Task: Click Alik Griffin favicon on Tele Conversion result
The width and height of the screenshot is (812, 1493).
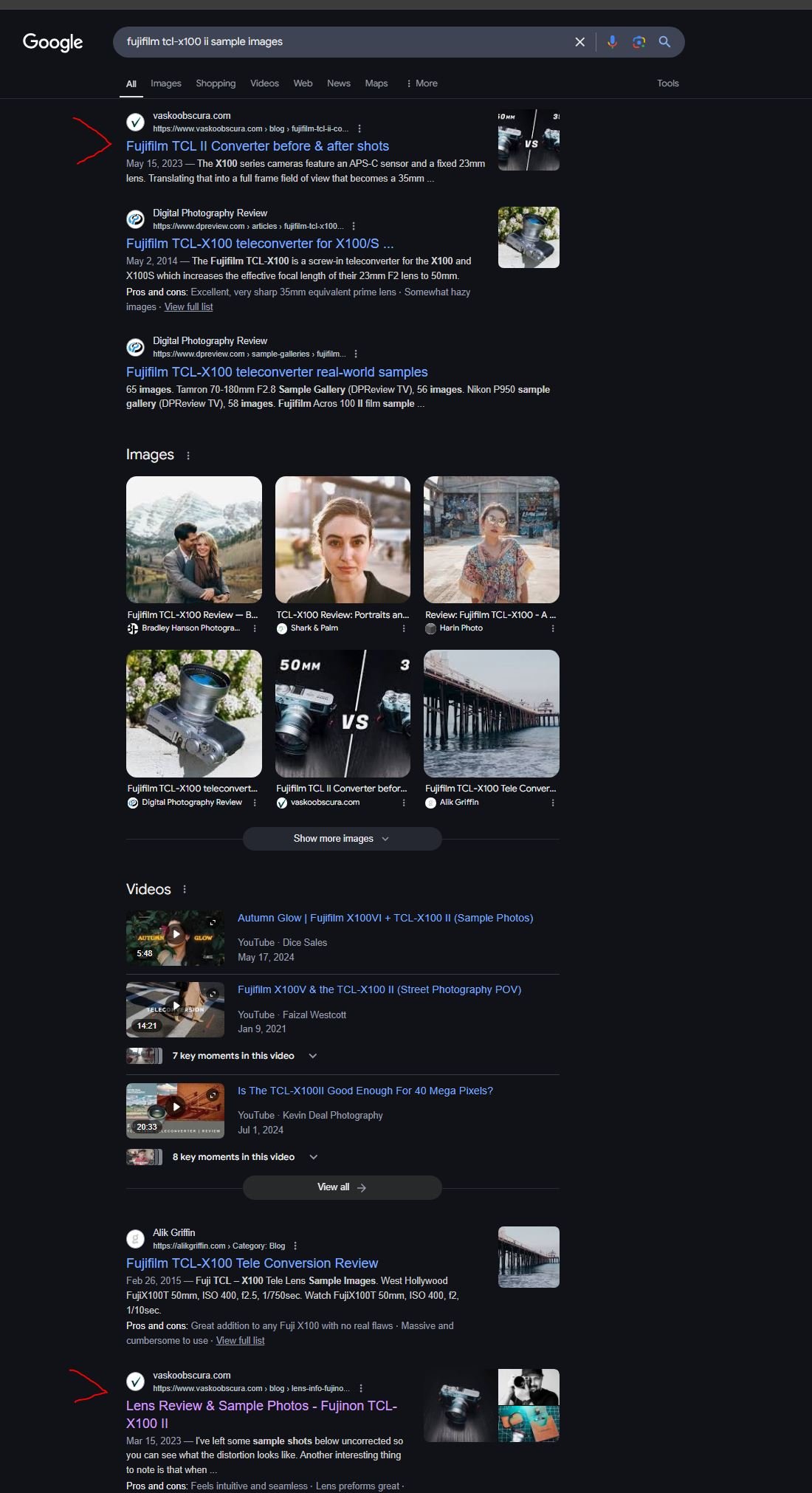Action: coord(136,1238)
